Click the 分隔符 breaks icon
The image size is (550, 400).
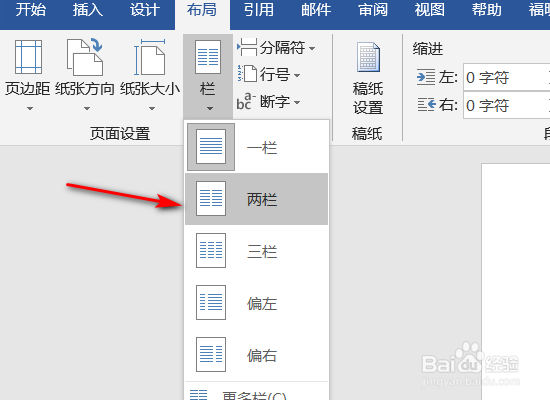click(247, 48)
